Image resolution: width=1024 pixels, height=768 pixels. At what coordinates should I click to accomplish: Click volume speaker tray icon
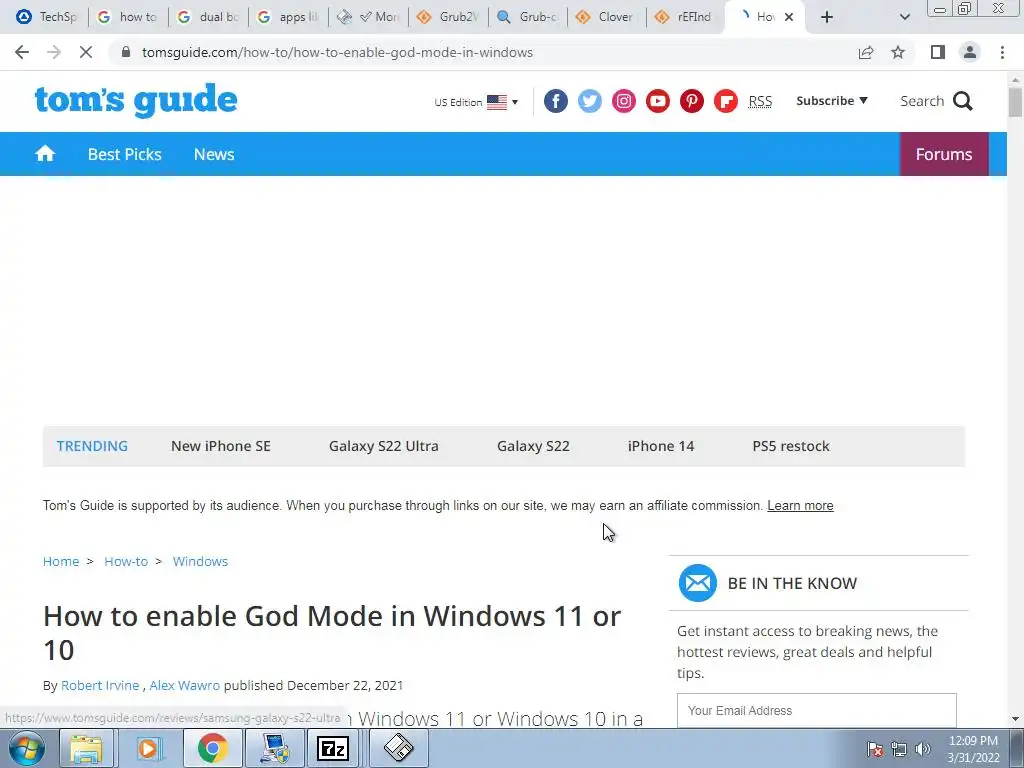click(923, 749)
